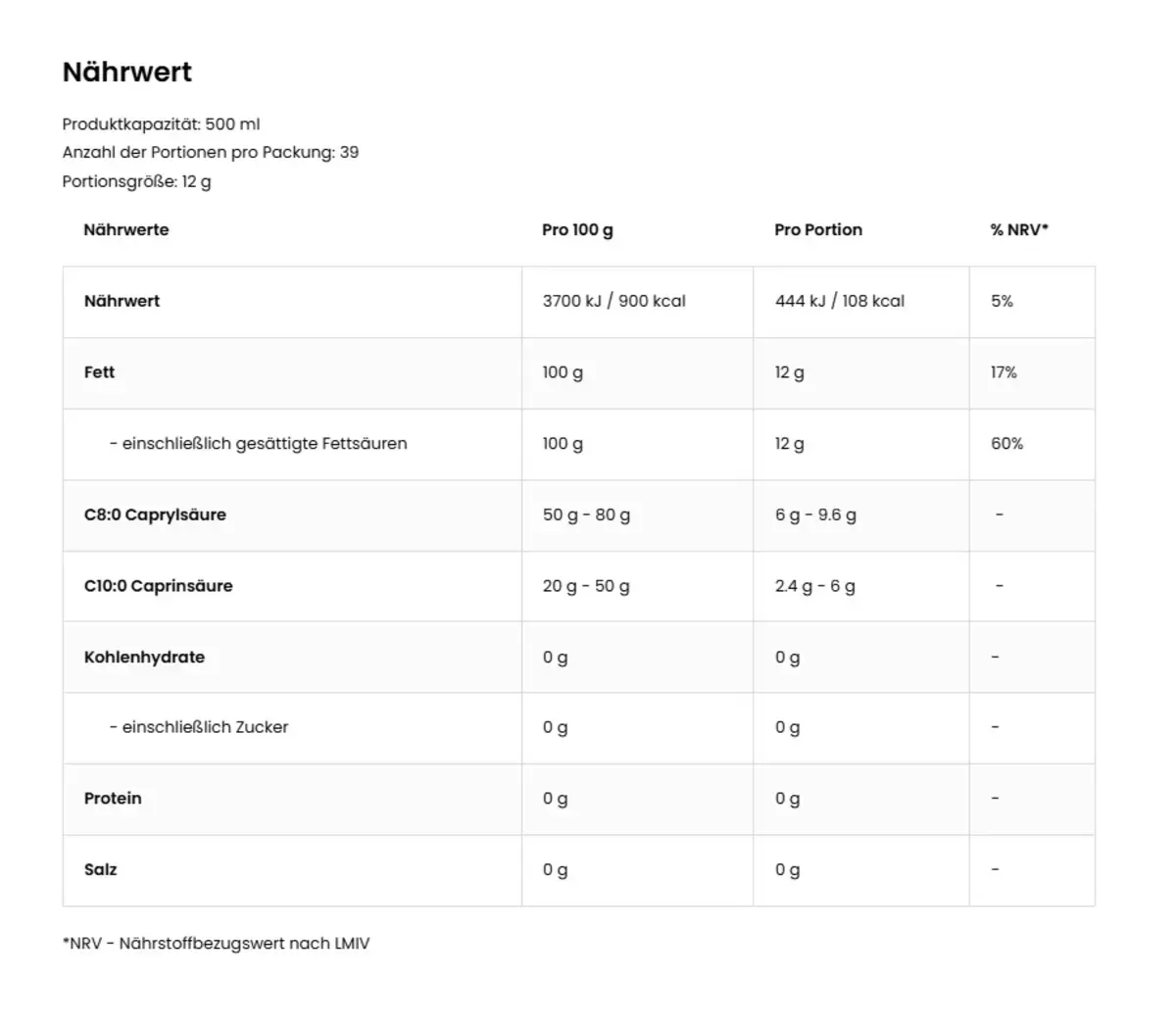Select the Produktkapazität 500 ml line

[161, 124]
